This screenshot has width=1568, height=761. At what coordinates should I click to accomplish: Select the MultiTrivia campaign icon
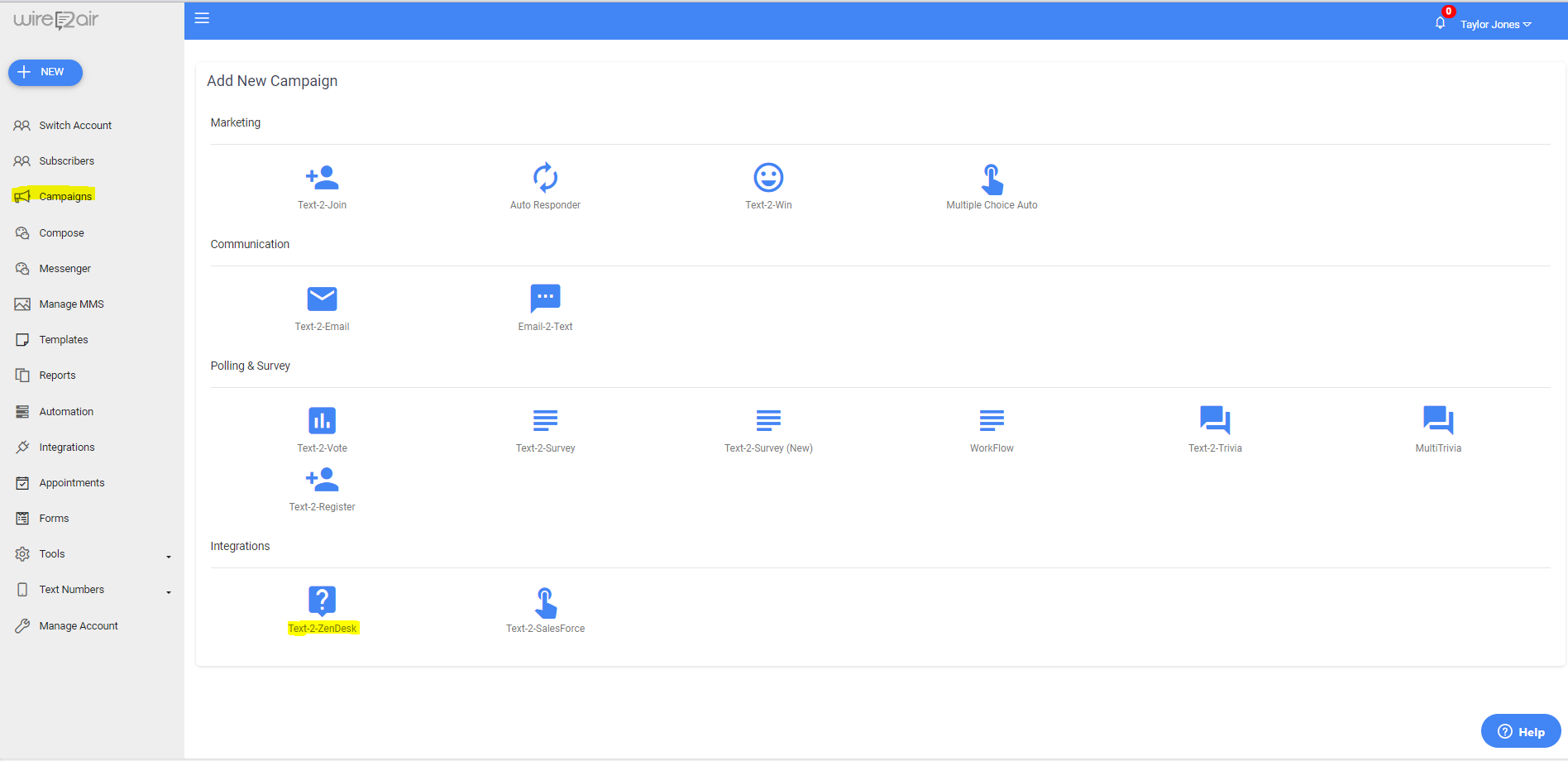pos(1438,420)
